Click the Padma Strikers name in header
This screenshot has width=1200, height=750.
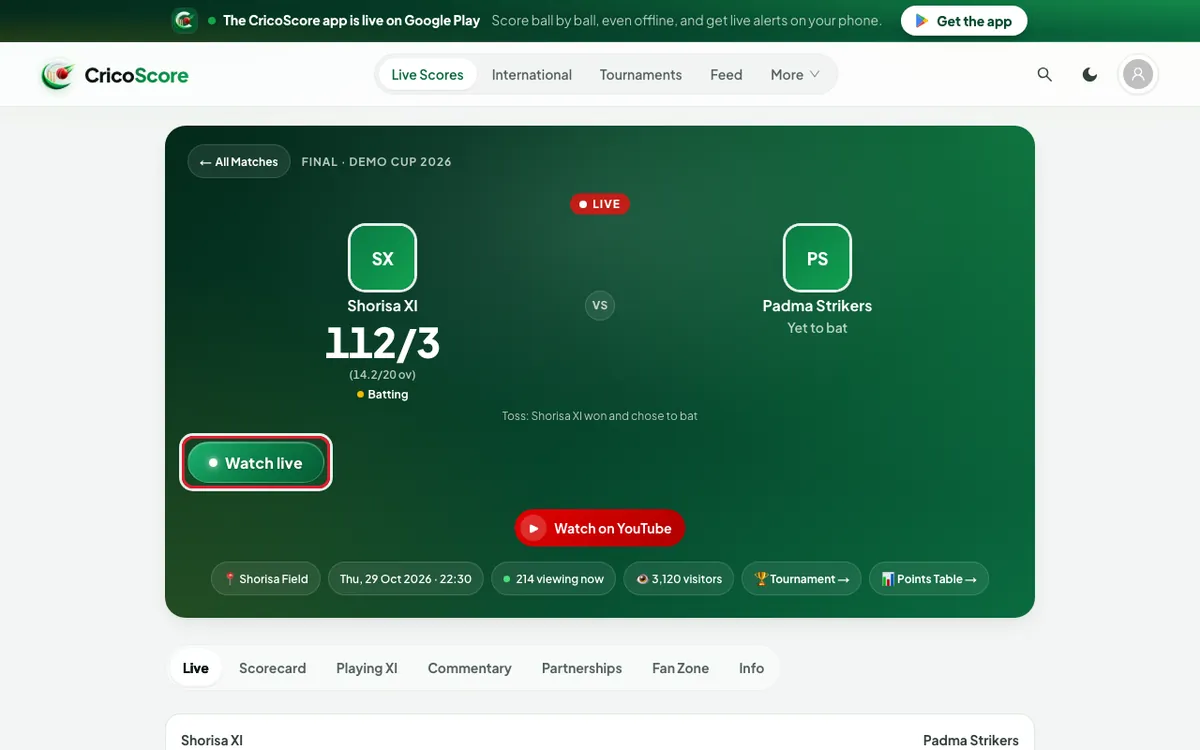coord(817,306)
